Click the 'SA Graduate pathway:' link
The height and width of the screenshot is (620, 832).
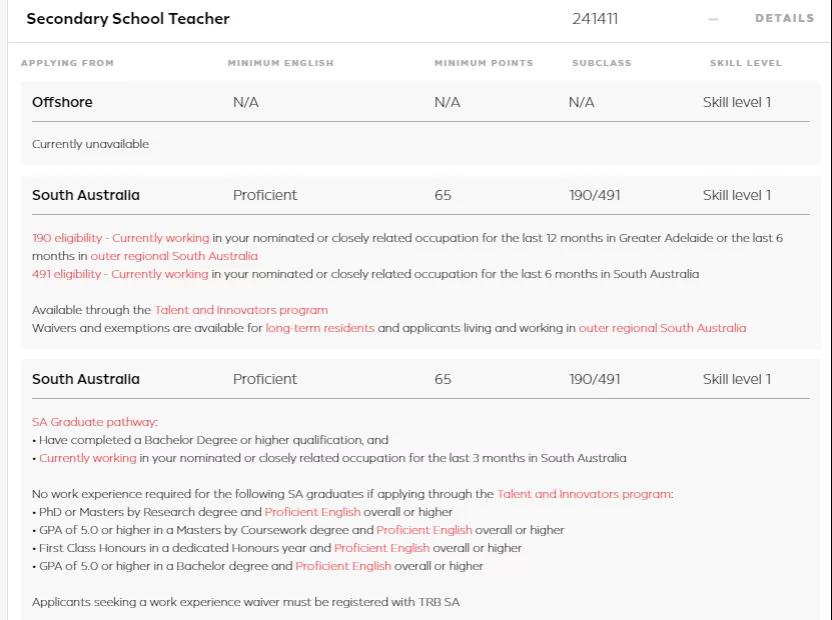(x=95, y=422)
